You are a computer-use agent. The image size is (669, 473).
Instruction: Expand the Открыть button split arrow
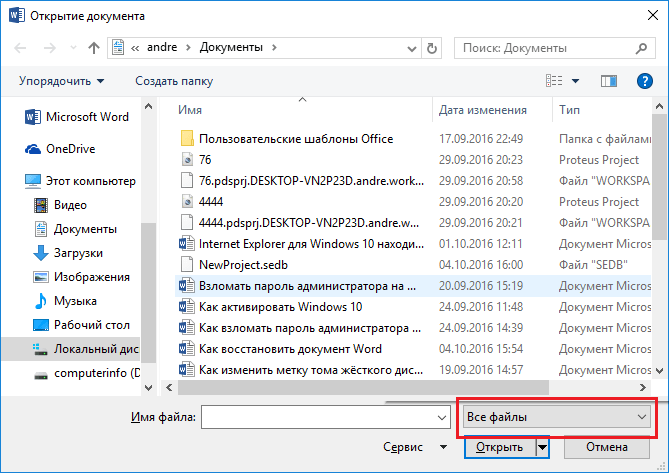[x=542, y=447]
